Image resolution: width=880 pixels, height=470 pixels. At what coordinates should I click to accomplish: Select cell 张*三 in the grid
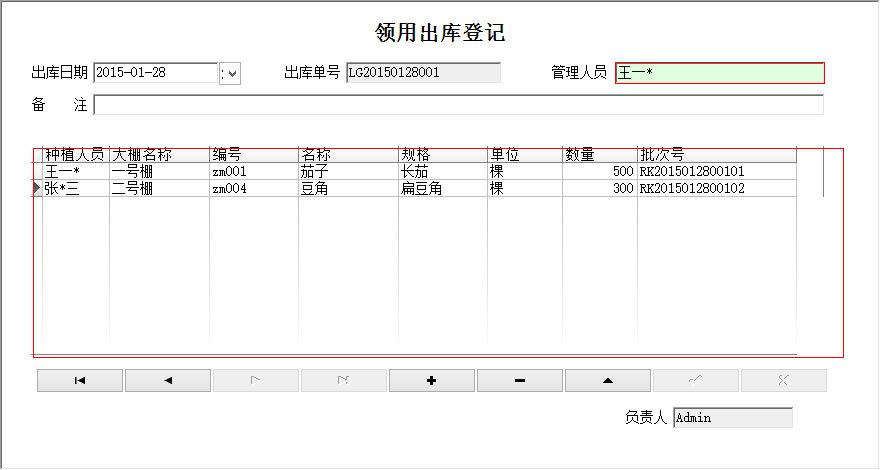tap(76, 188)
